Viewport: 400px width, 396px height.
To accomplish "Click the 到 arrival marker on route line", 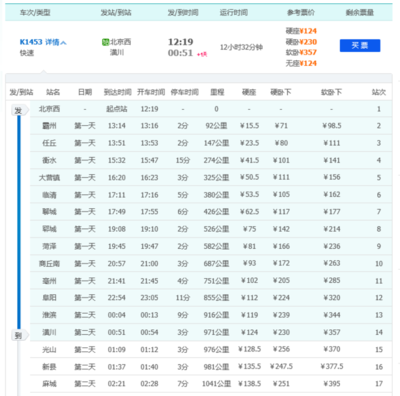I will click(19, 335).
